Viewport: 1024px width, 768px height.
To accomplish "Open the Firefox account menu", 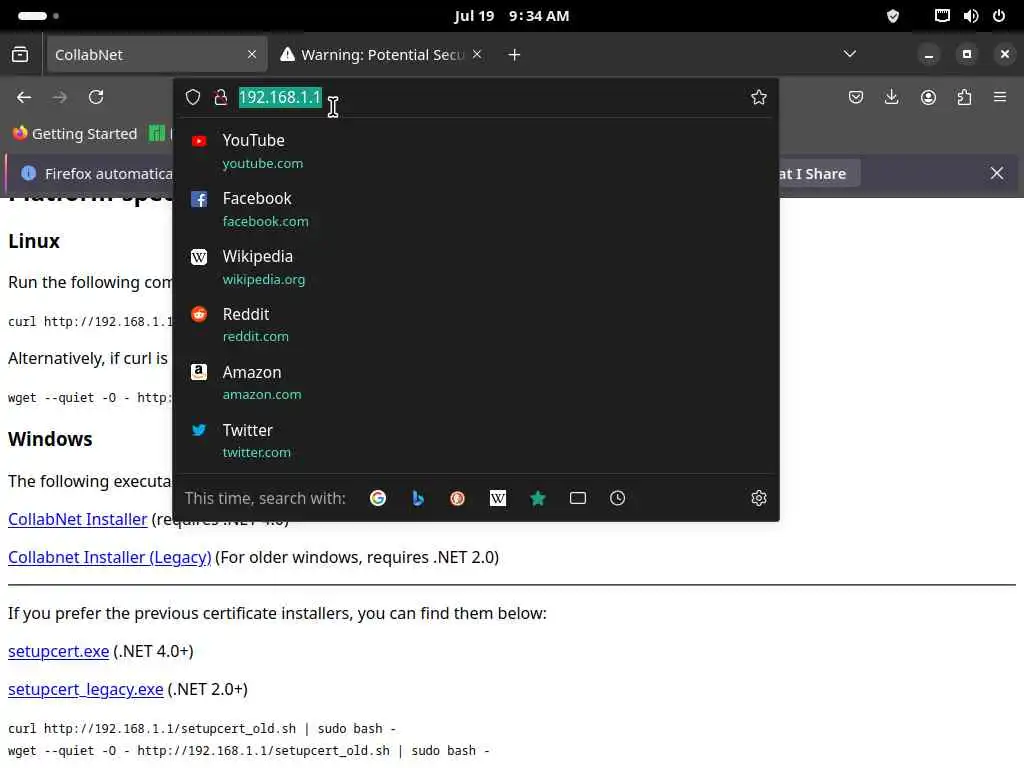I will [928, 97].
